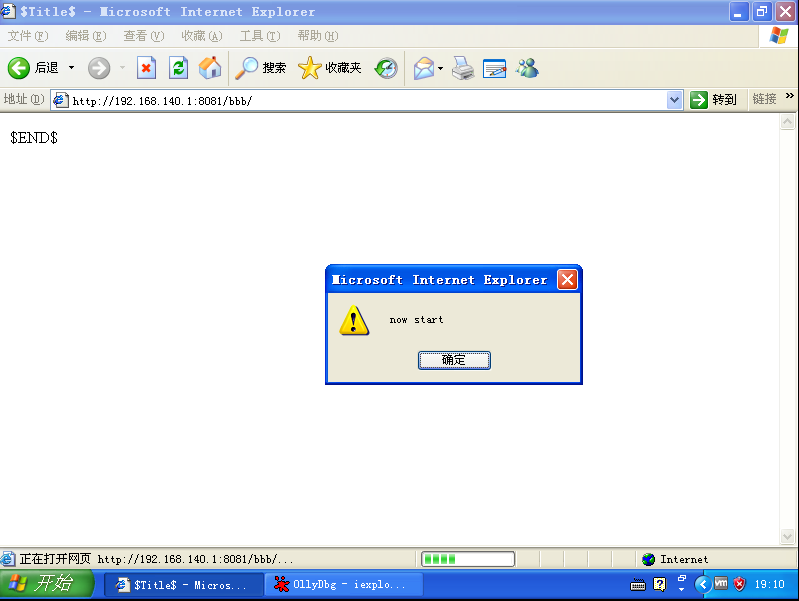The image size is (799, 601).
Task: Open the 收藏(A) menu
Action: click(x=202, y=36)
